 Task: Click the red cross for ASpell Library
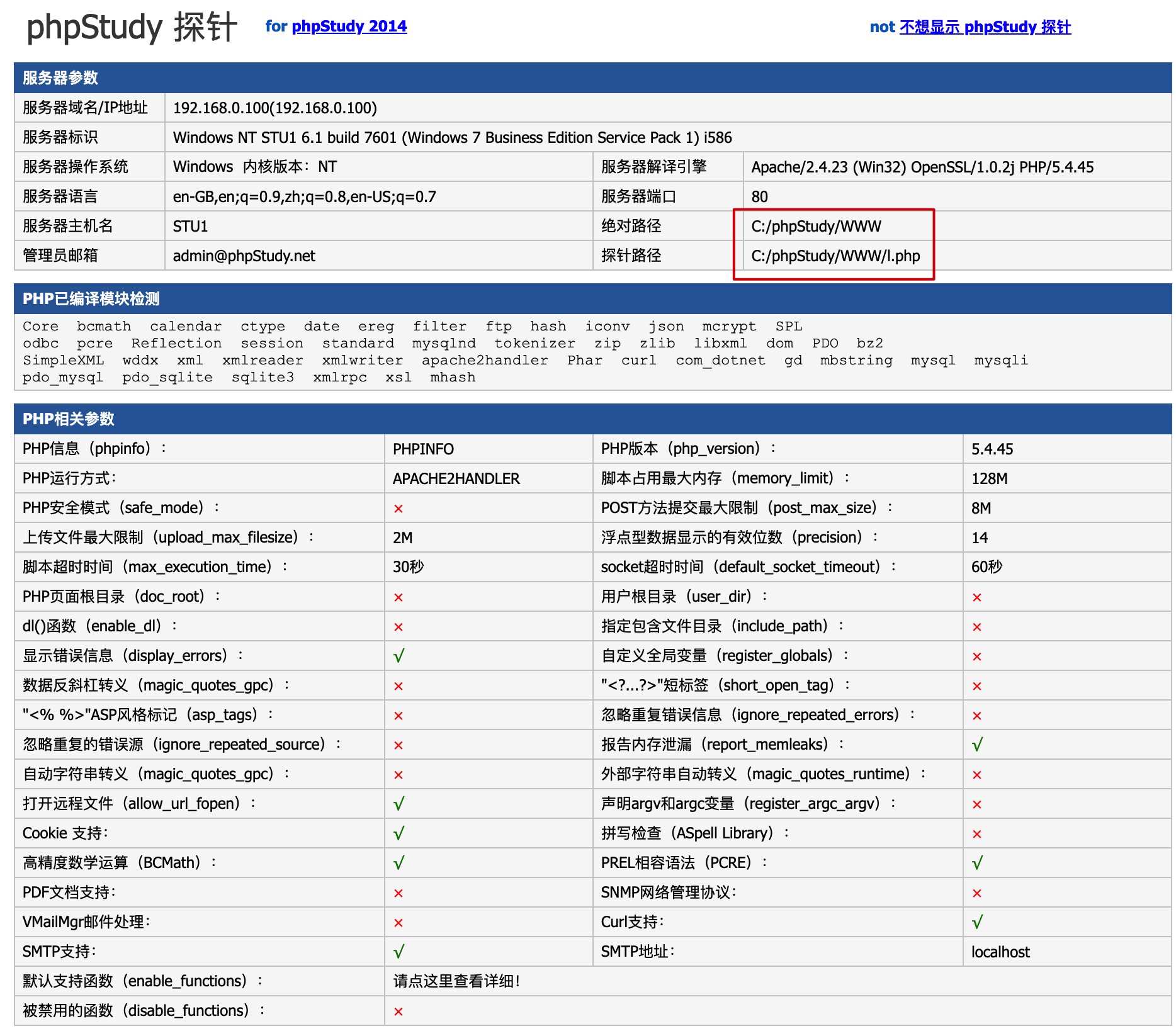[x=977, y=834]
